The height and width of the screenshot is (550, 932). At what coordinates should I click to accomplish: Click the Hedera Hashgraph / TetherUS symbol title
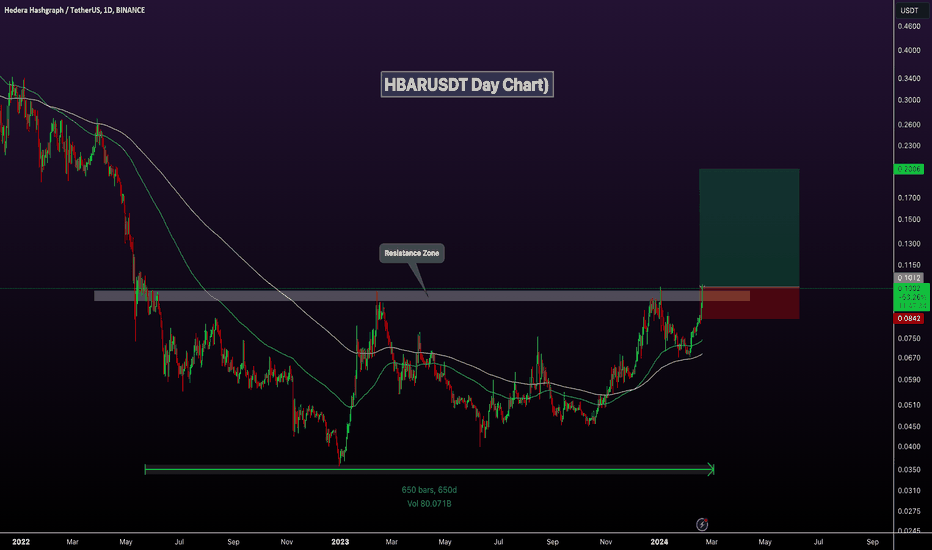click(x=74, y=10)
